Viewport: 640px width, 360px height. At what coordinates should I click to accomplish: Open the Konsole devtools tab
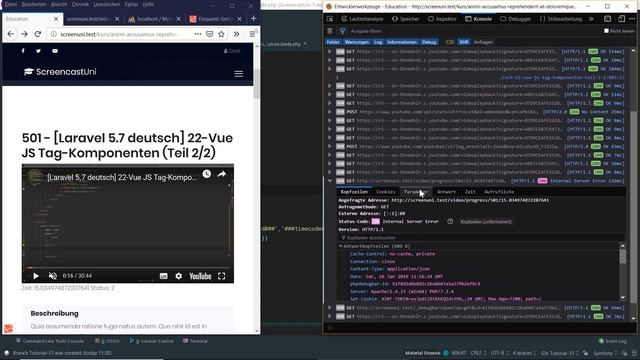coord(478,19)
